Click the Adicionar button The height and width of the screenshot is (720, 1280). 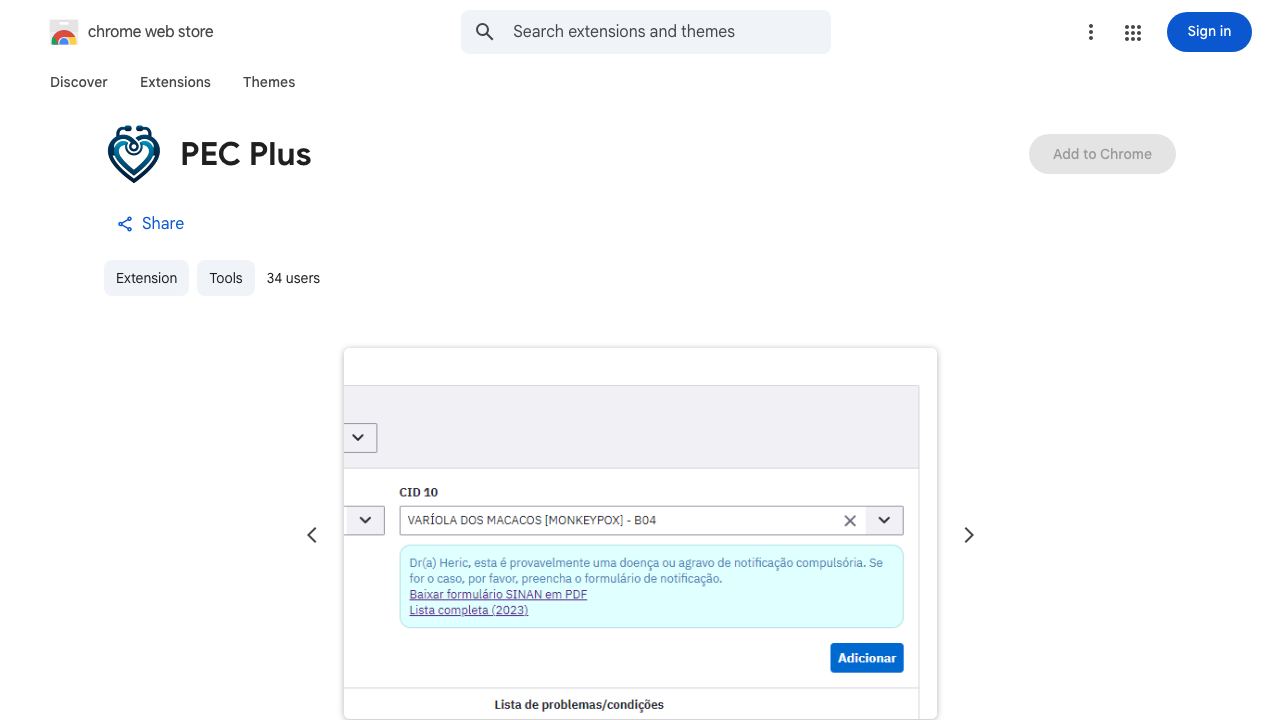point(867,658)
